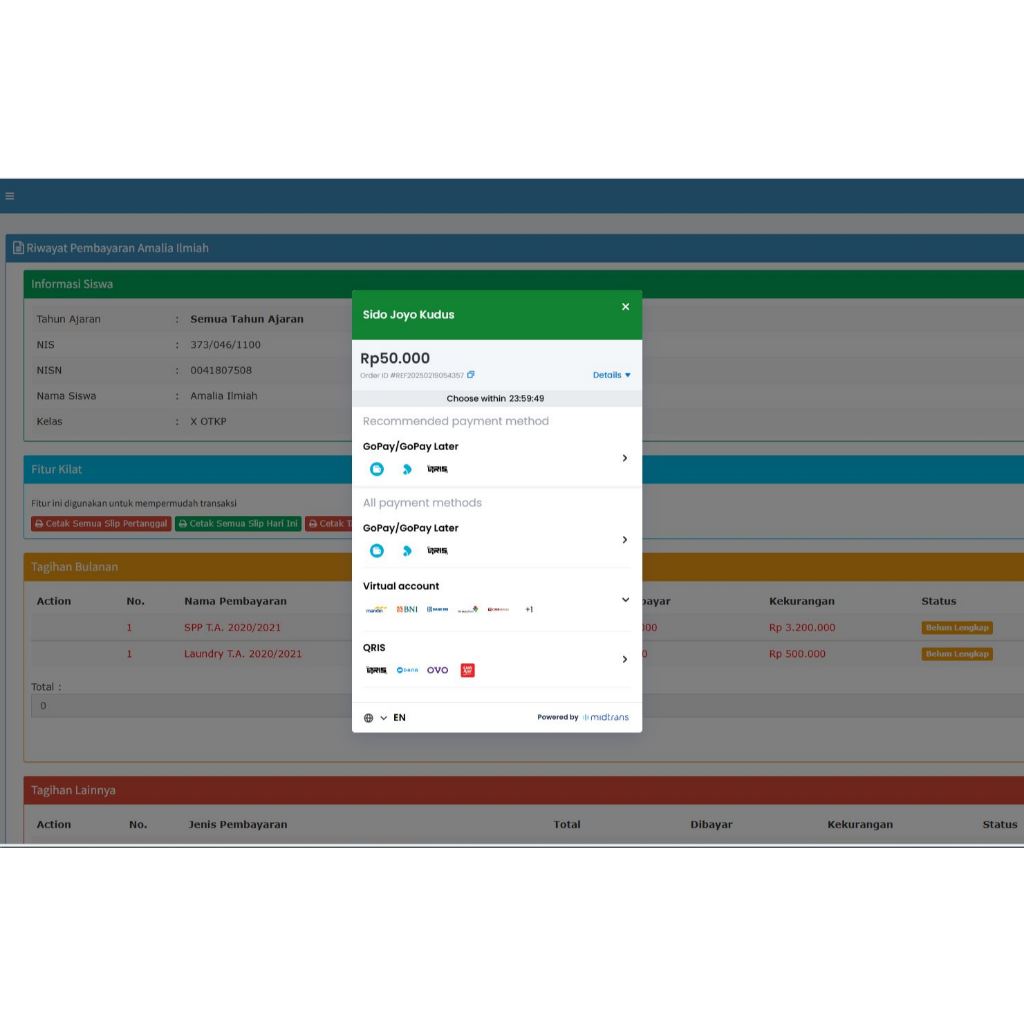1024x1024 pixels.
Task: Click the Riwayat Pembayaran document icon
Action: [x=18, y=248]
